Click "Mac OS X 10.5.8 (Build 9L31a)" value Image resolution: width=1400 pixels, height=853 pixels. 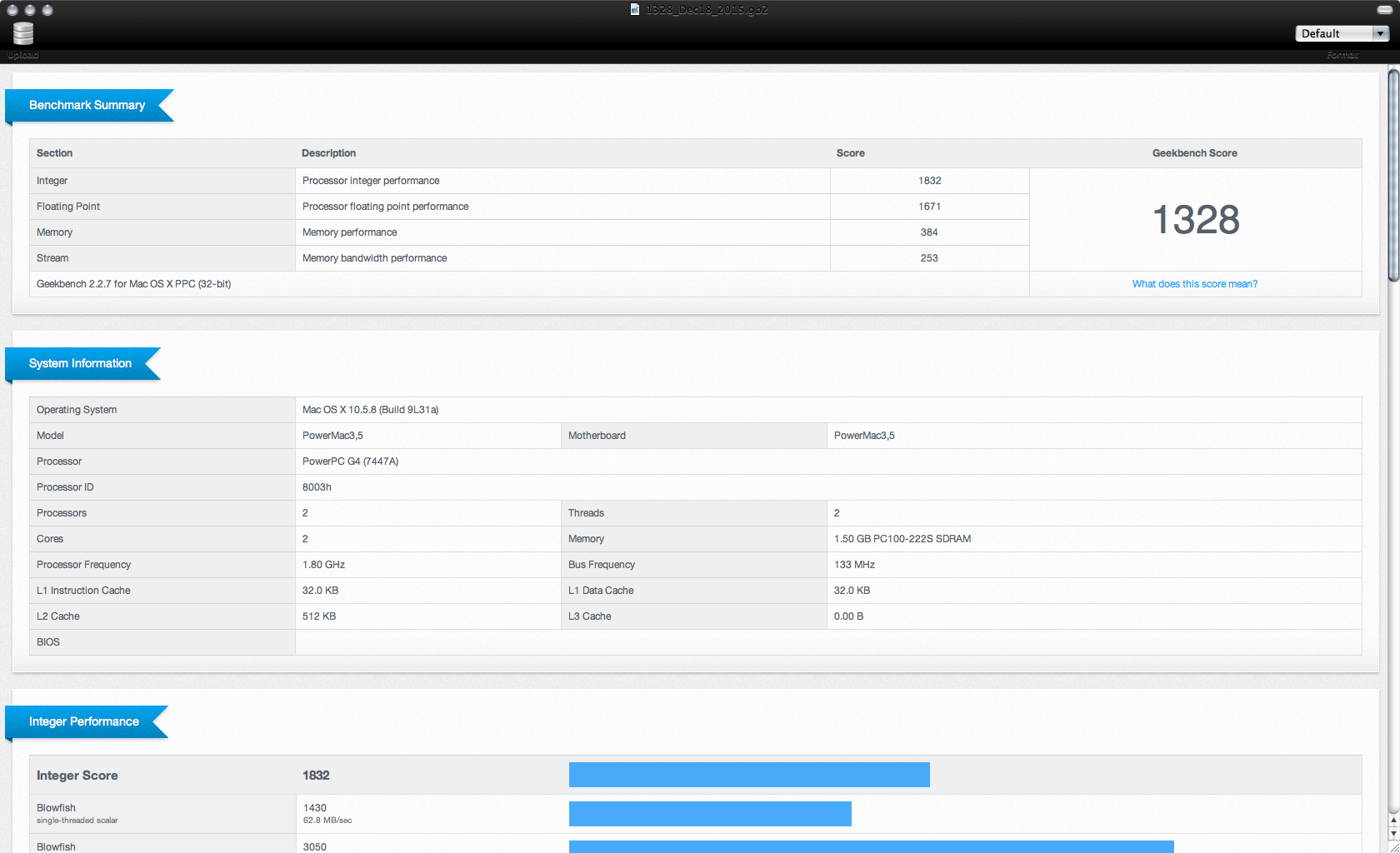coord(371,410)
